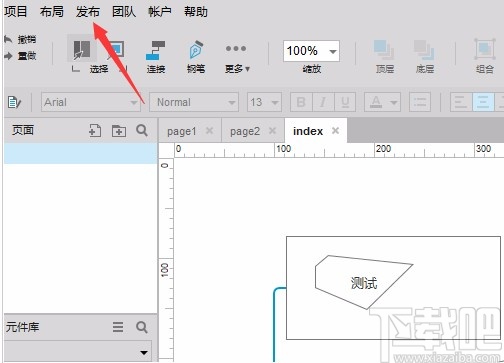This screenshot has width=504, height=363.
Task: Open the 更多 tools dropdown
Action: point(237,58)
